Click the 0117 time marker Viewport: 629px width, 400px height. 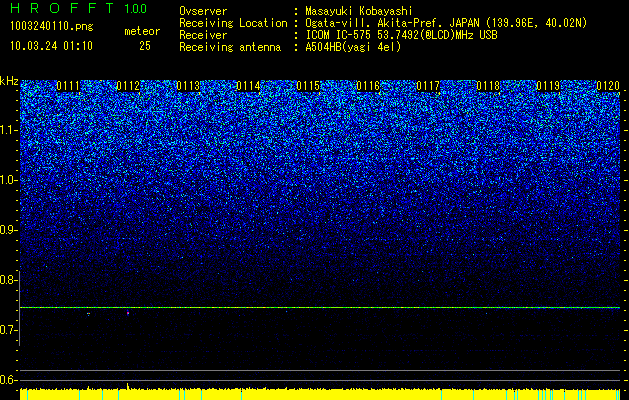[428, 86]
